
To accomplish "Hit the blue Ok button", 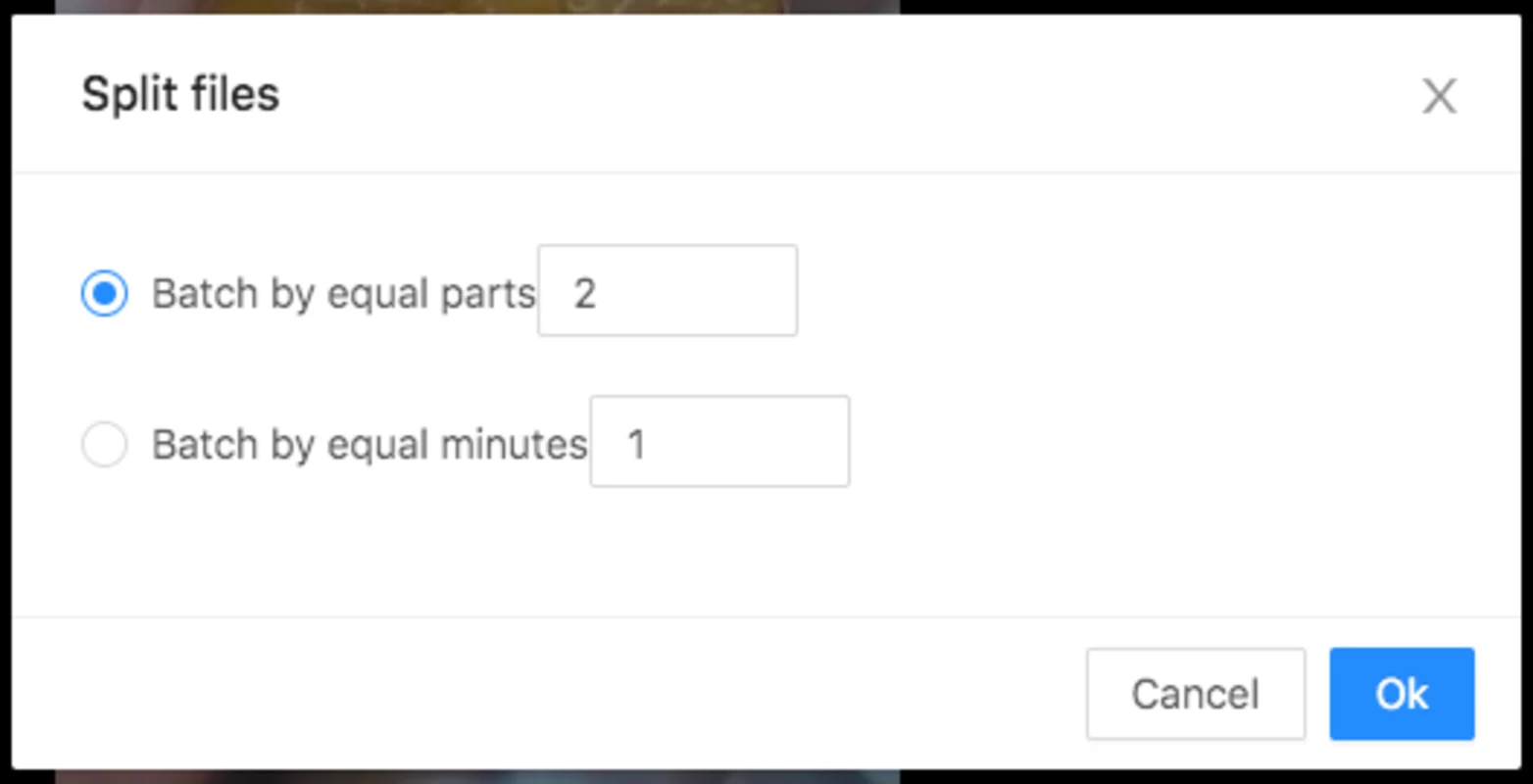I will click(x=1402, y=694).
